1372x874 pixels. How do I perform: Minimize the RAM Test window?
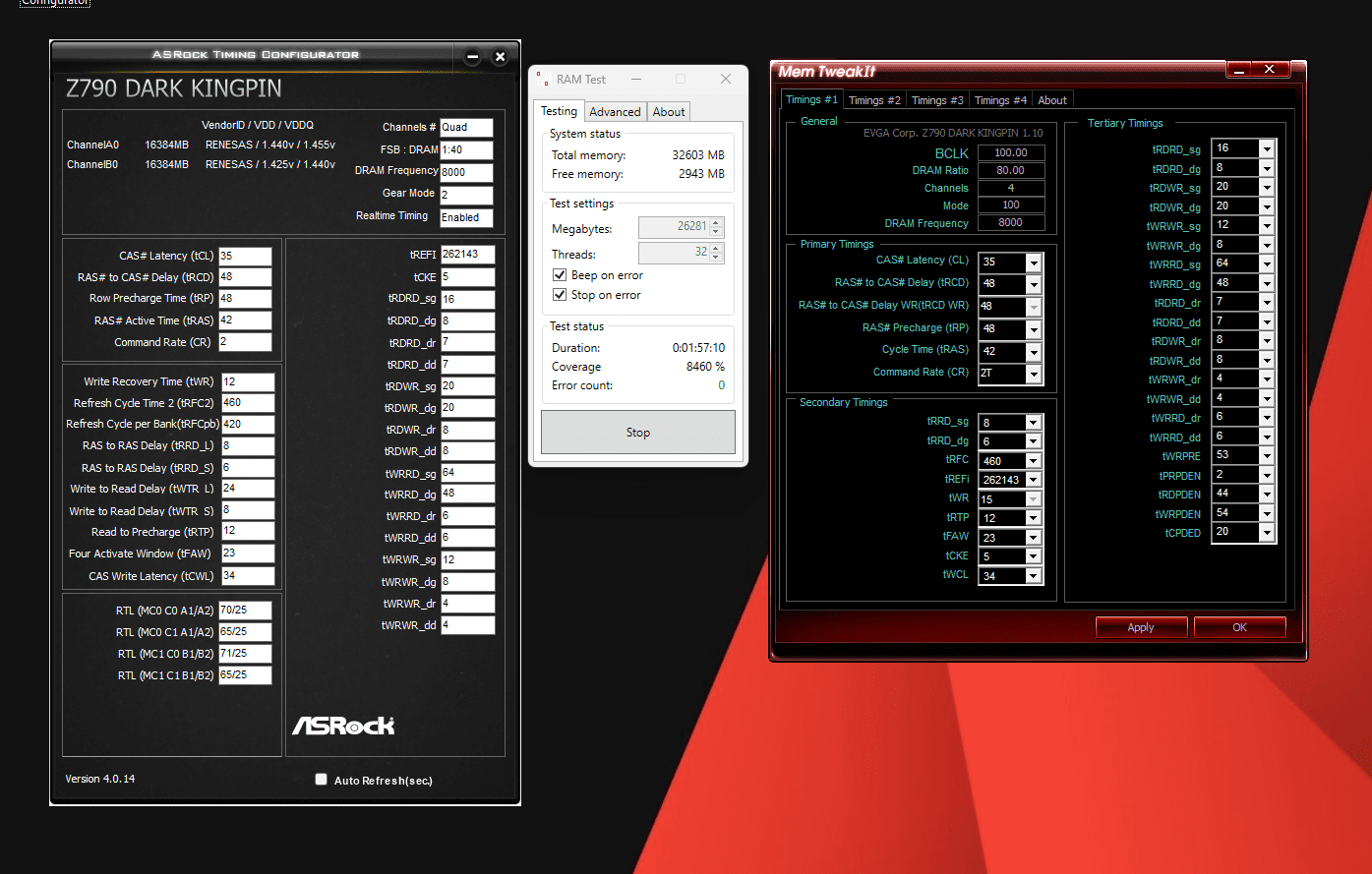coord(636,79)
